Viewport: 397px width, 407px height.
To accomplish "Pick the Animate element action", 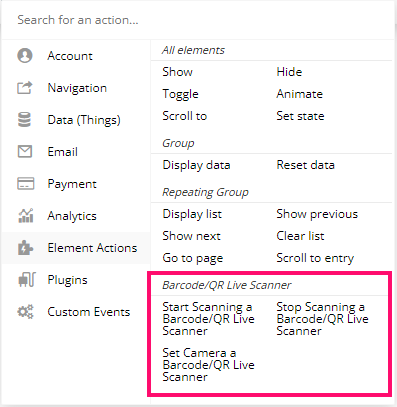I will 299,94.
